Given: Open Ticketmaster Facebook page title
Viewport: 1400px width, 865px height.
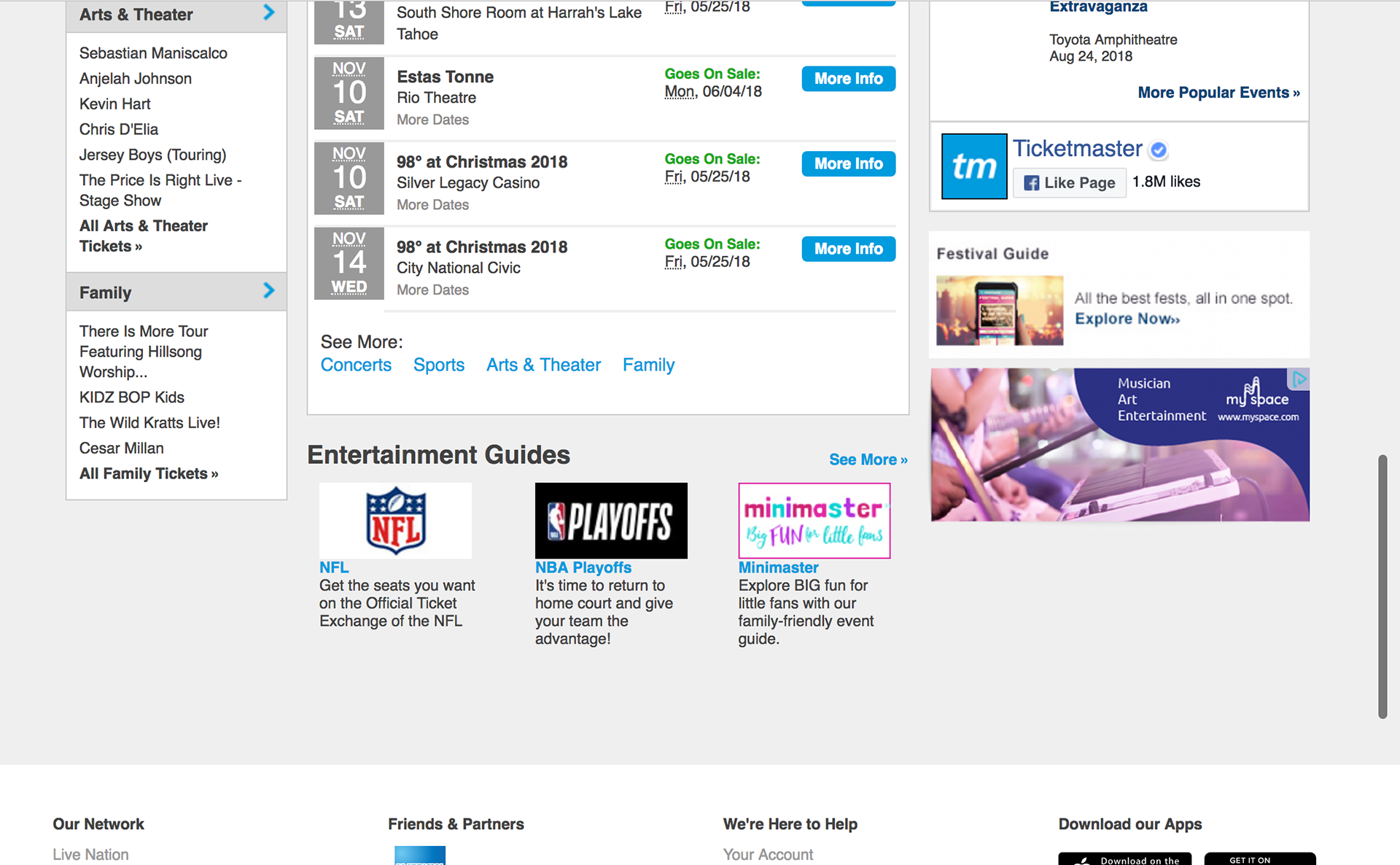Looking at the screenshot, I should click(x=1077, y=149).
